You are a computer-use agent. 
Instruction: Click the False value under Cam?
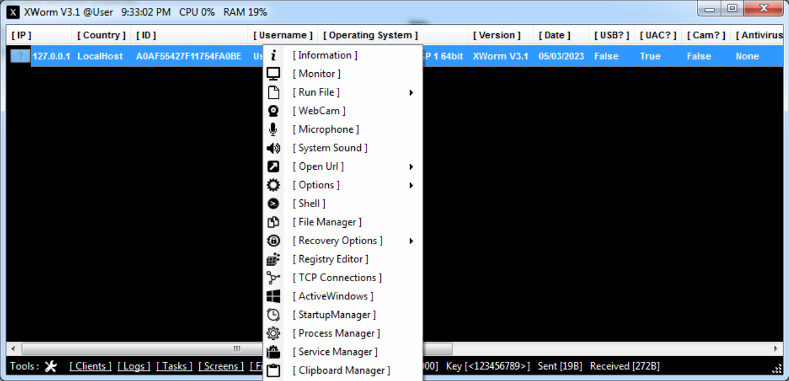point(699,56)
